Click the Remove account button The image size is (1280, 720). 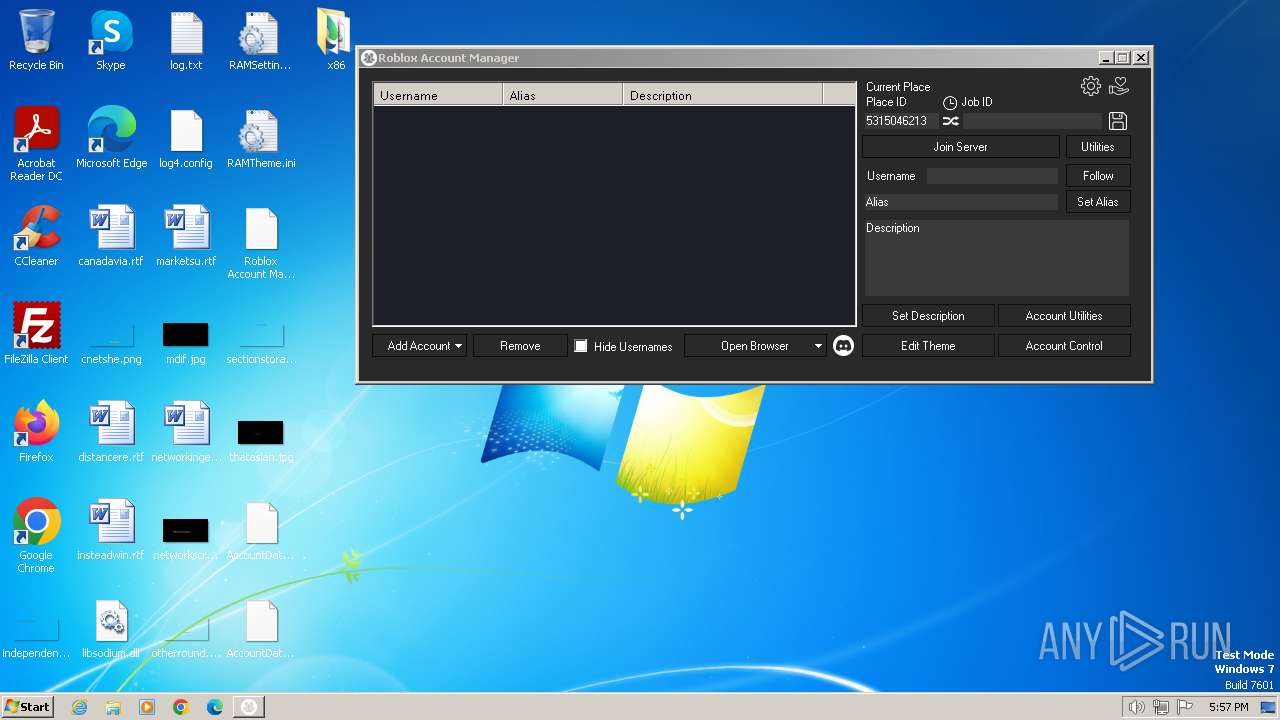pos(520,346)
